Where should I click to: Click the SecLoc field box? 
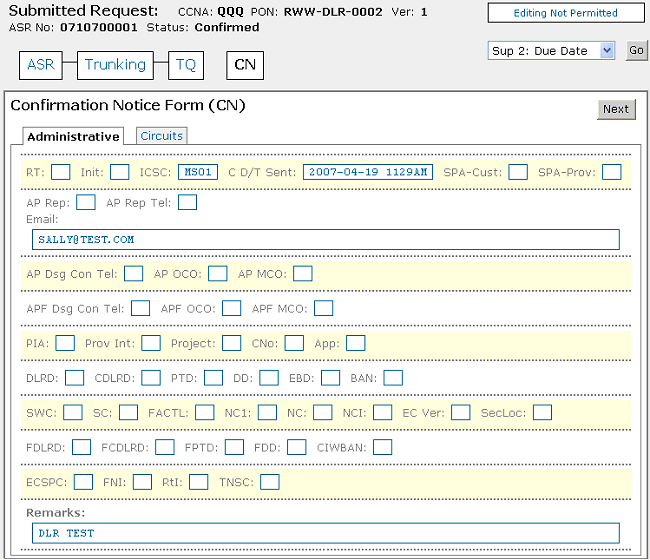point(542,412)
